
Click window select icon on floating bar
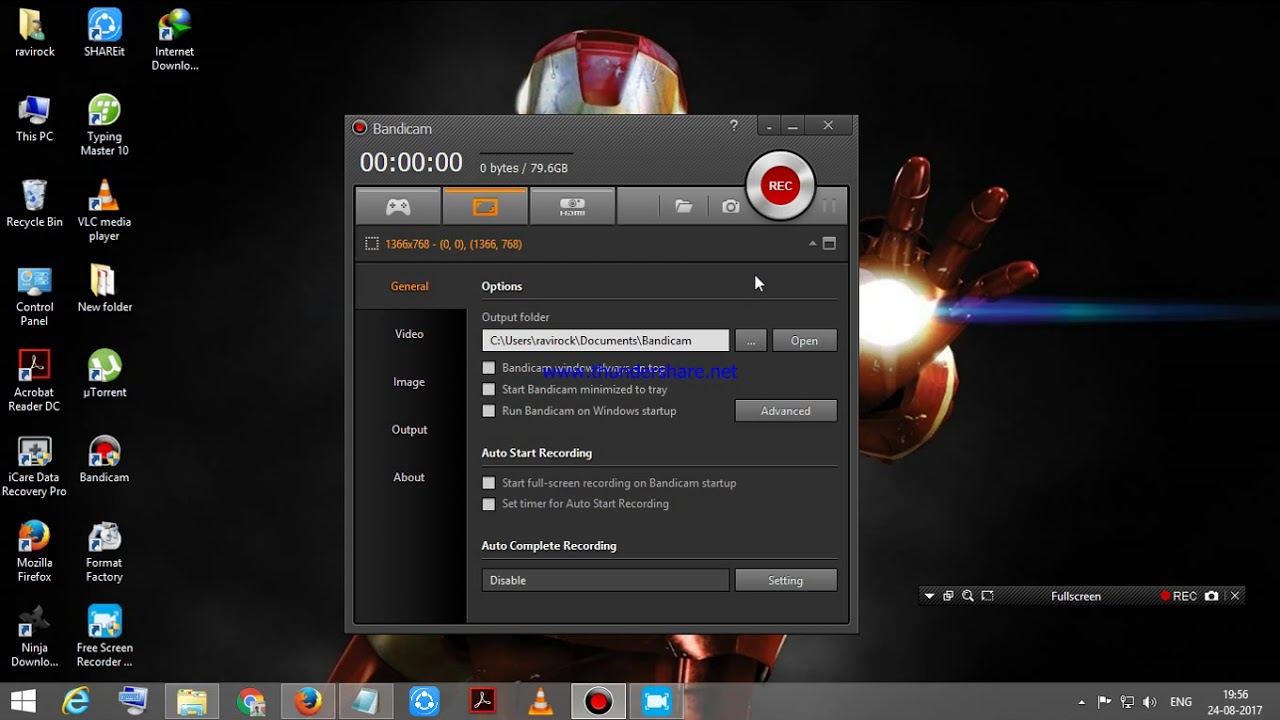pyautogui.click(x=948, y=596)
